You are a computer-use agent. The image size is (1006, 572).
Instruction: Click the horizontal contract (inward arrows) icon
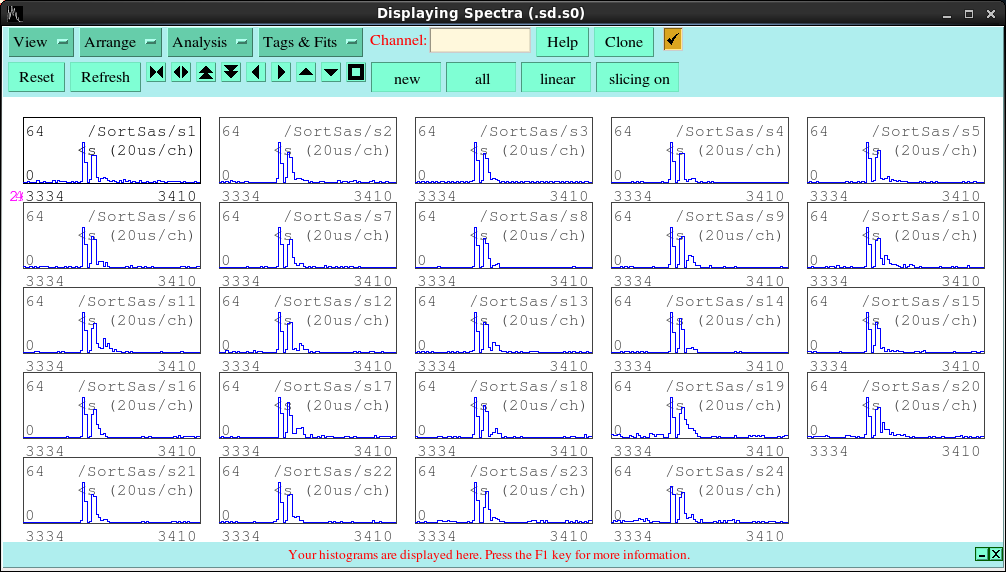[x=156, y=72]
